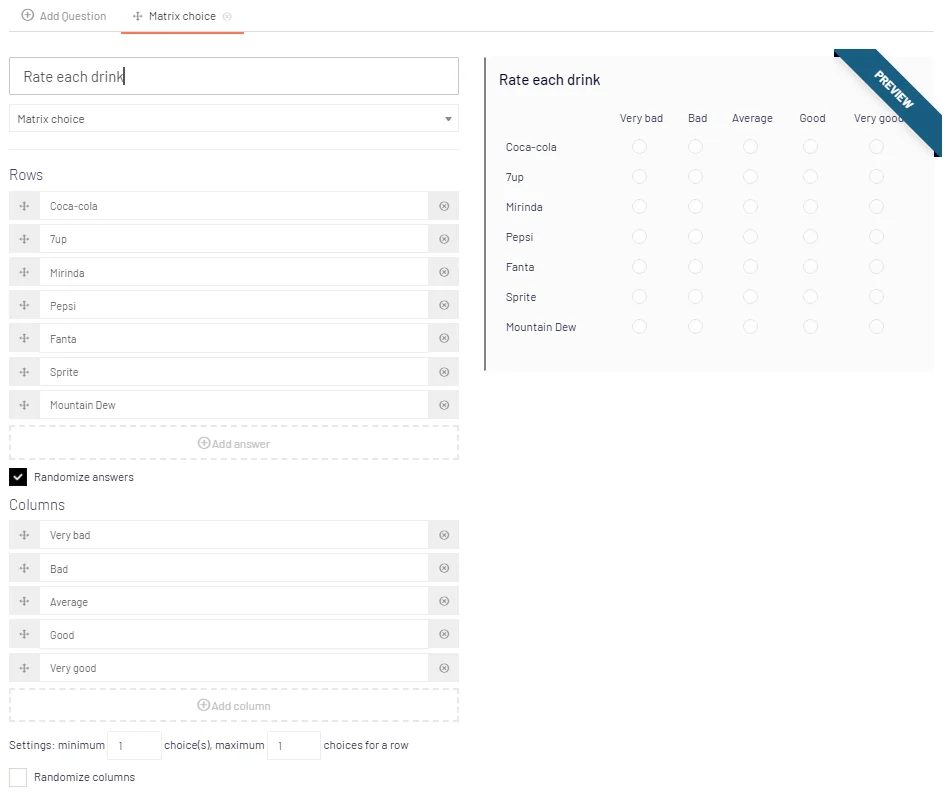Screen dimensions: 947x793
Task: Select Bad for Pepsi in preview
Action: click(x=695, y=237)
